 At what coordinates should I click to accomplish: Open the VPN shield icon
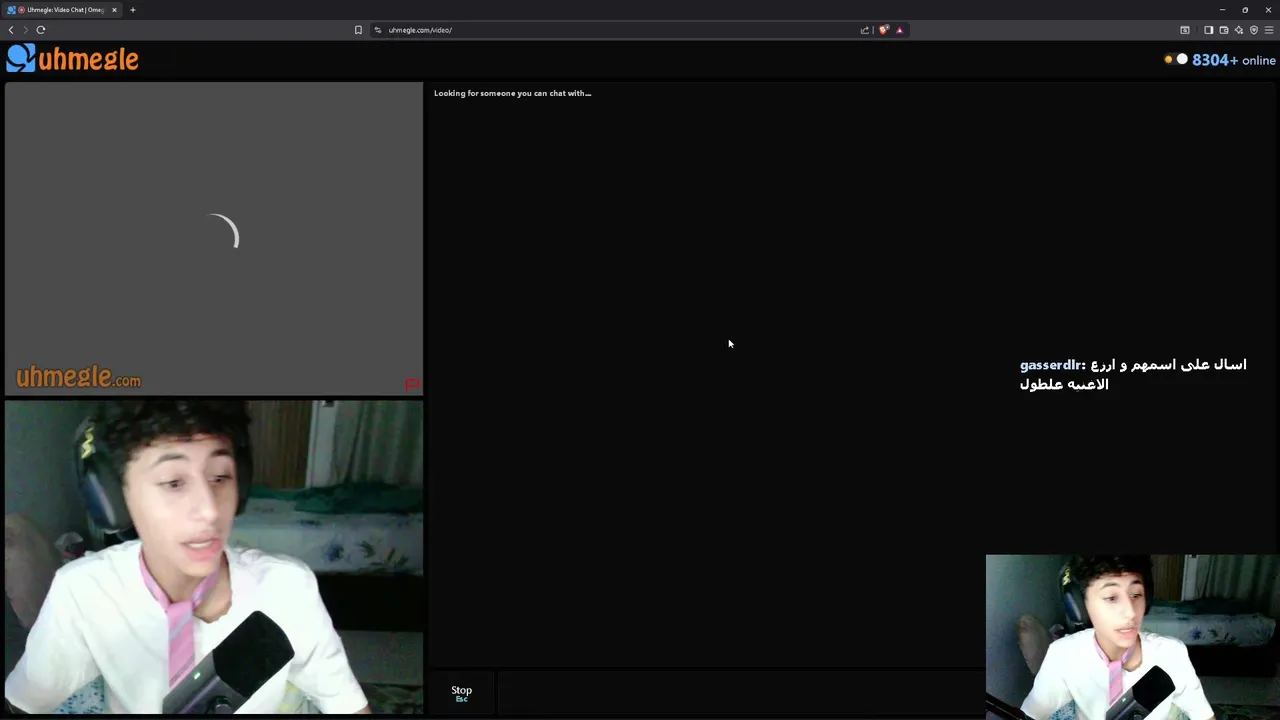coord(1254,30)
